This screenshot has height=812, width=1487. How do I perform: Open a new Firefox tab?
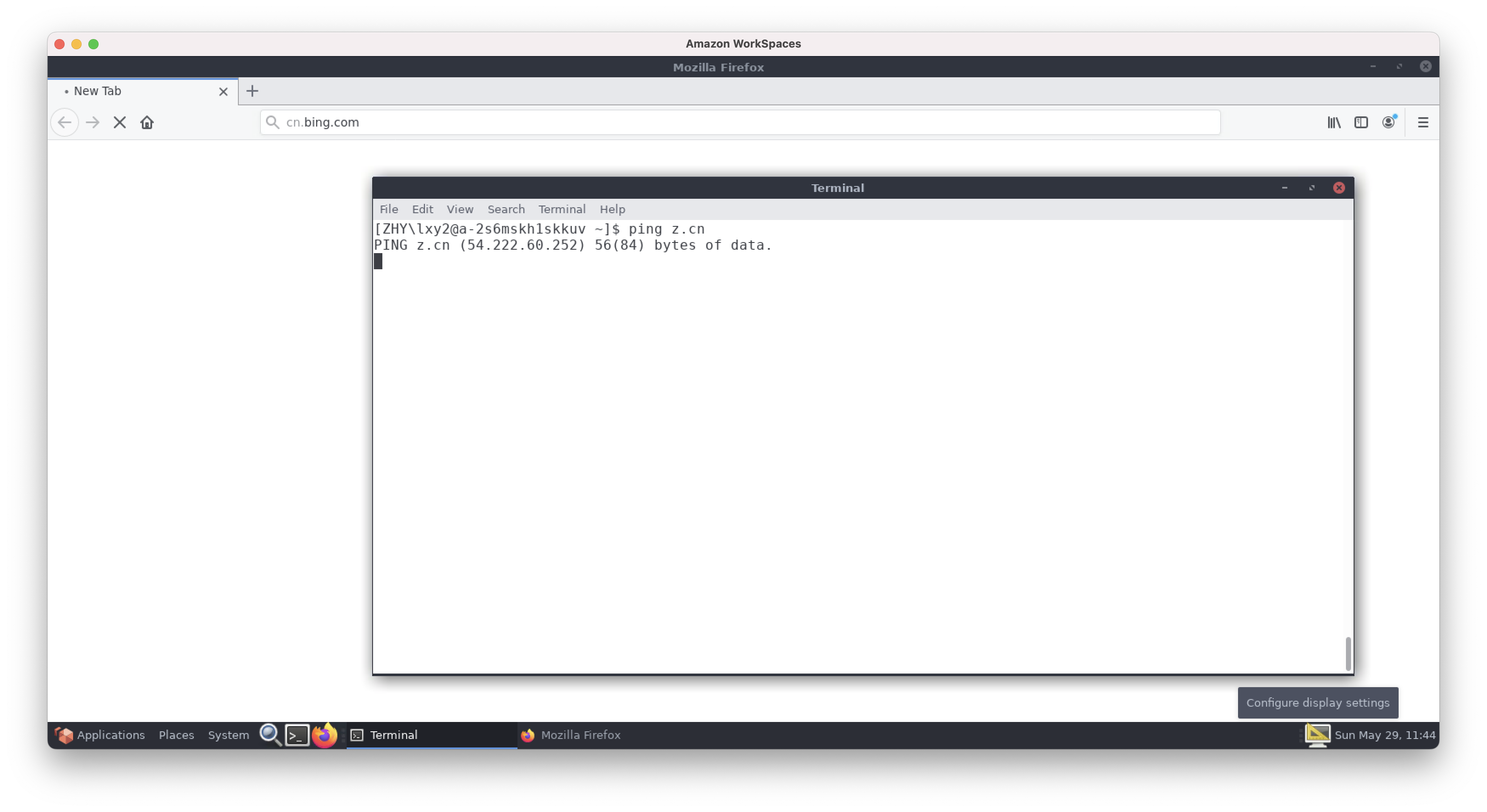coord(252,90)
